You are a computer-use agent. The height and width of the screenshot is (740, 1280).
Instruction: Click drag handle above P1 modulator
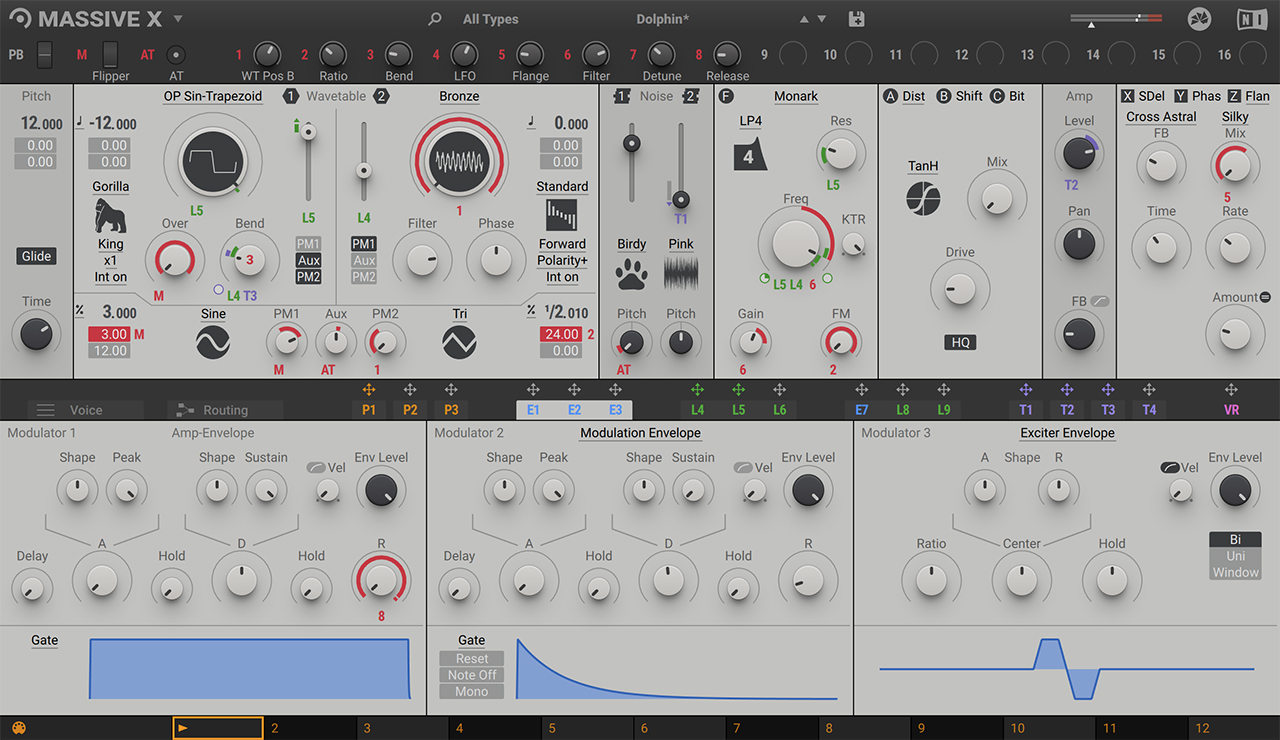click(369, 390)
